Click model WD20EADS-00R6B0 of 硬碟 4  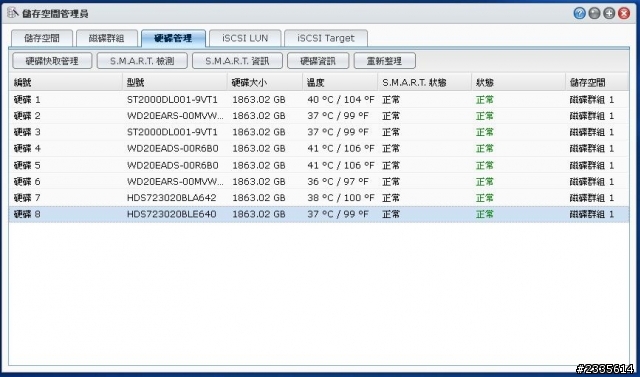[173, 149]
